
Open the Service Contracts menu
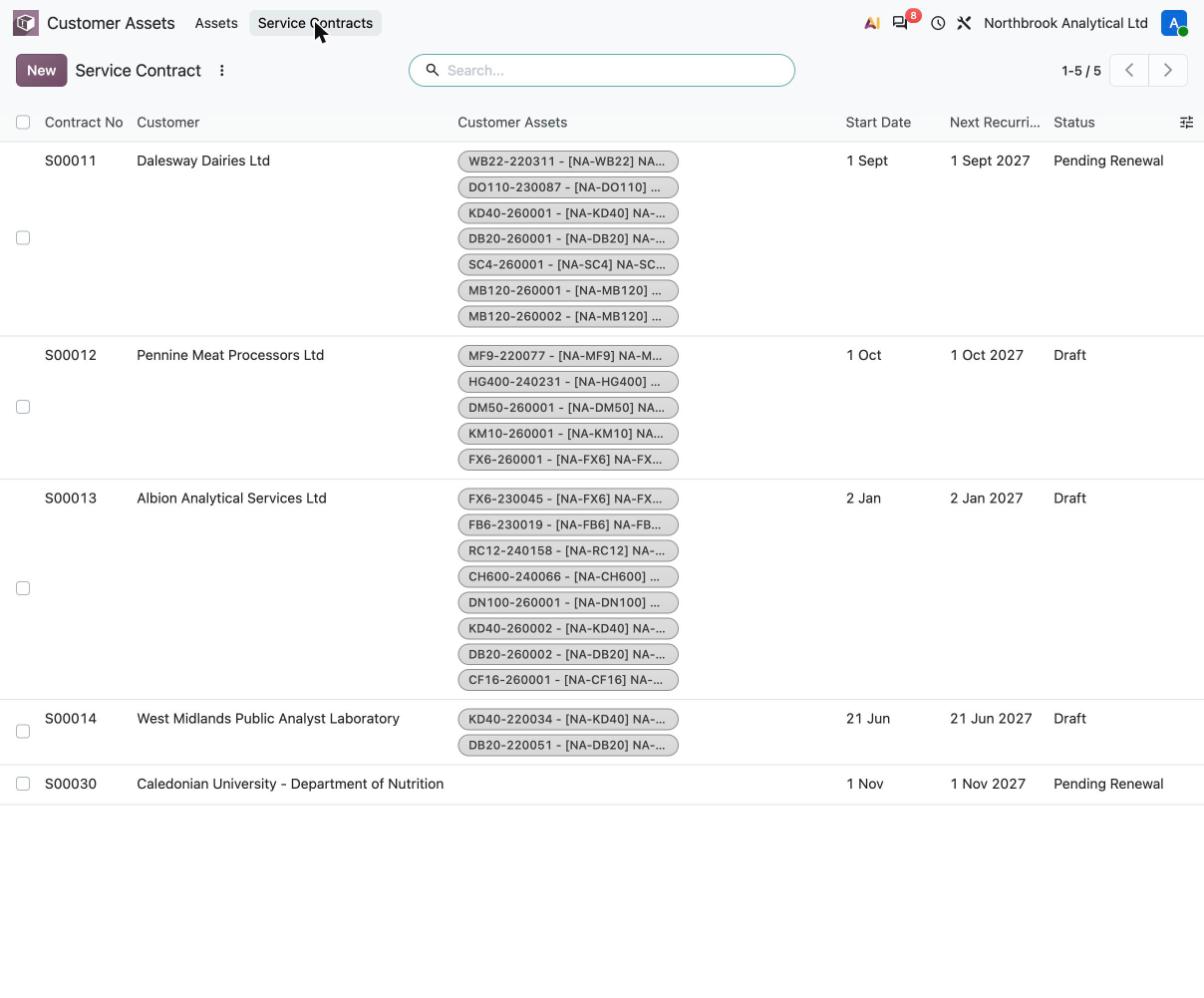point(315,23)
